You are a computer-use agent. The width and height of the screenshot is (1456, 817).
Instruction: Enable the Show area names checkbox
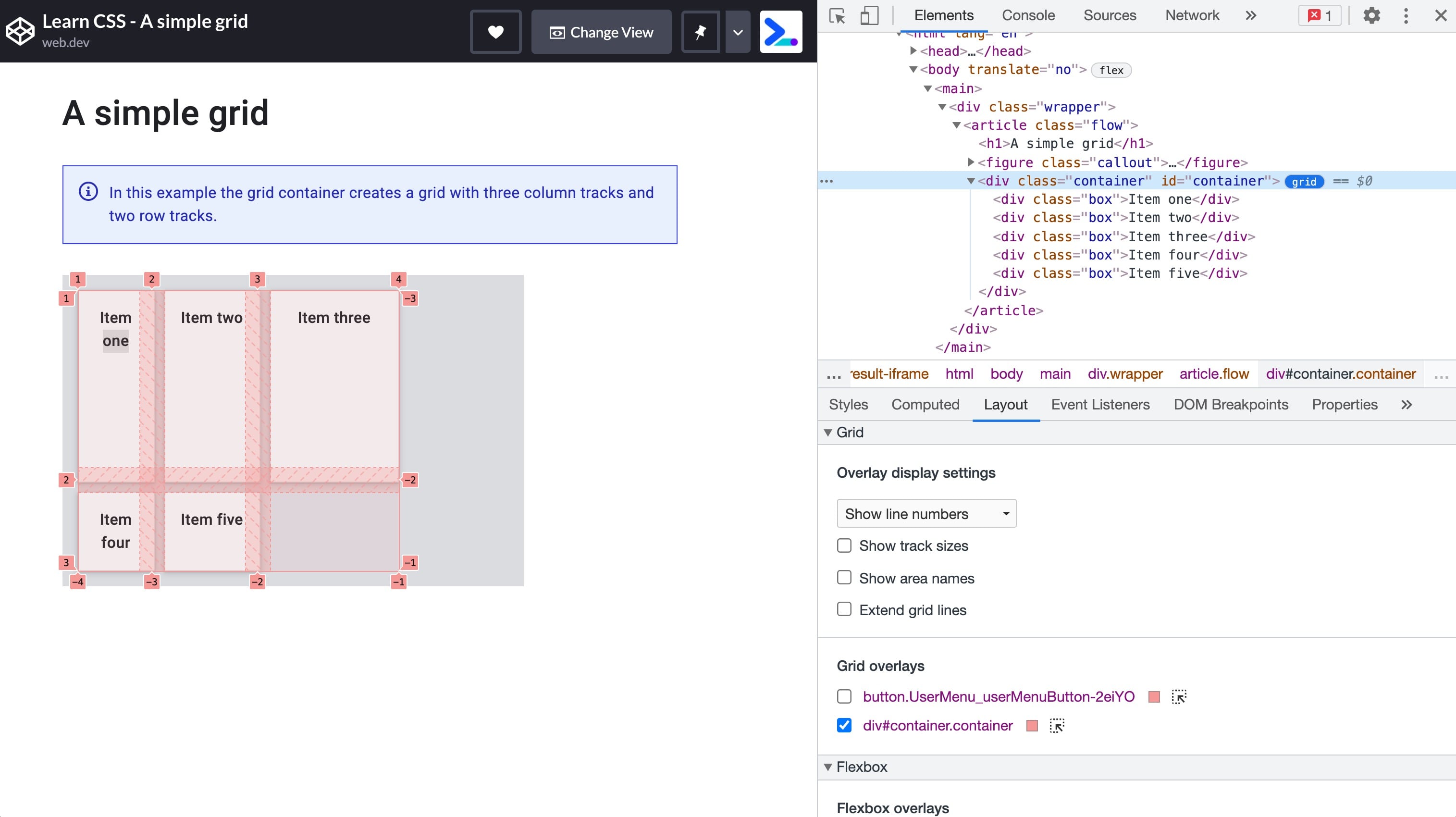[x=845, y=578]
